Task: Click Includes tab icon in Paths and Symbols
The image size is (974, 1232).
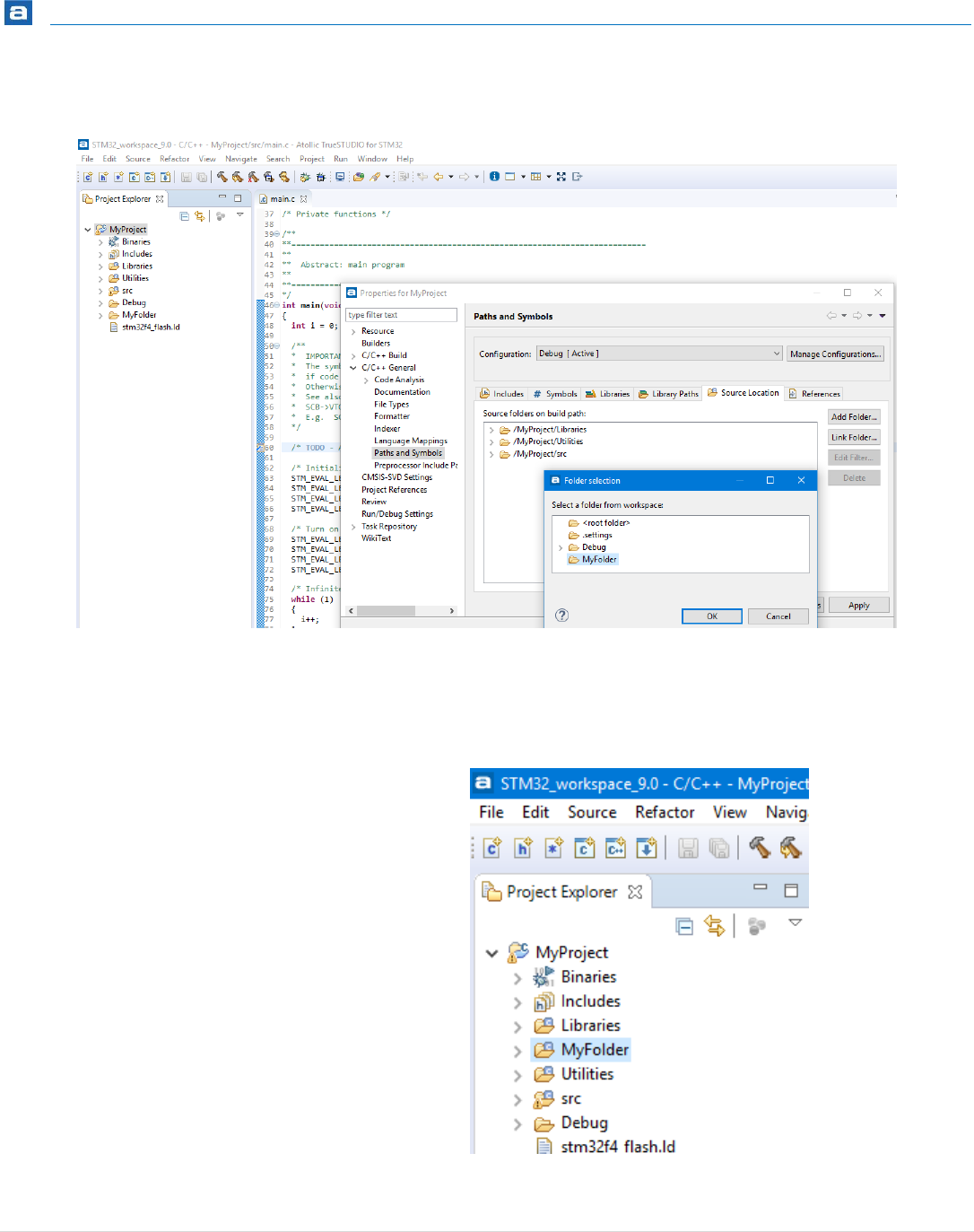Action: tap(484, 394)
